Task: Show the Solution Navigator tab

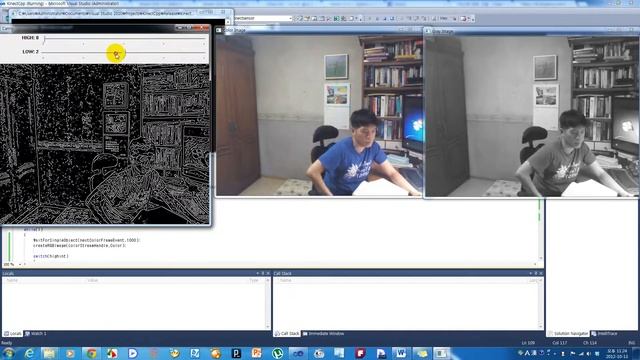Action: [x=568, y=333]
